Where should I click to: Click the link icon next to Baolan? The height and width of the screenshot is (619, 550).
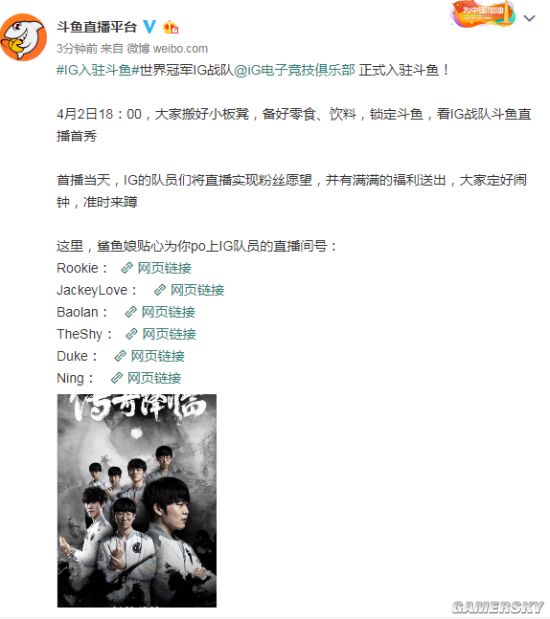[x=130, y=312]
